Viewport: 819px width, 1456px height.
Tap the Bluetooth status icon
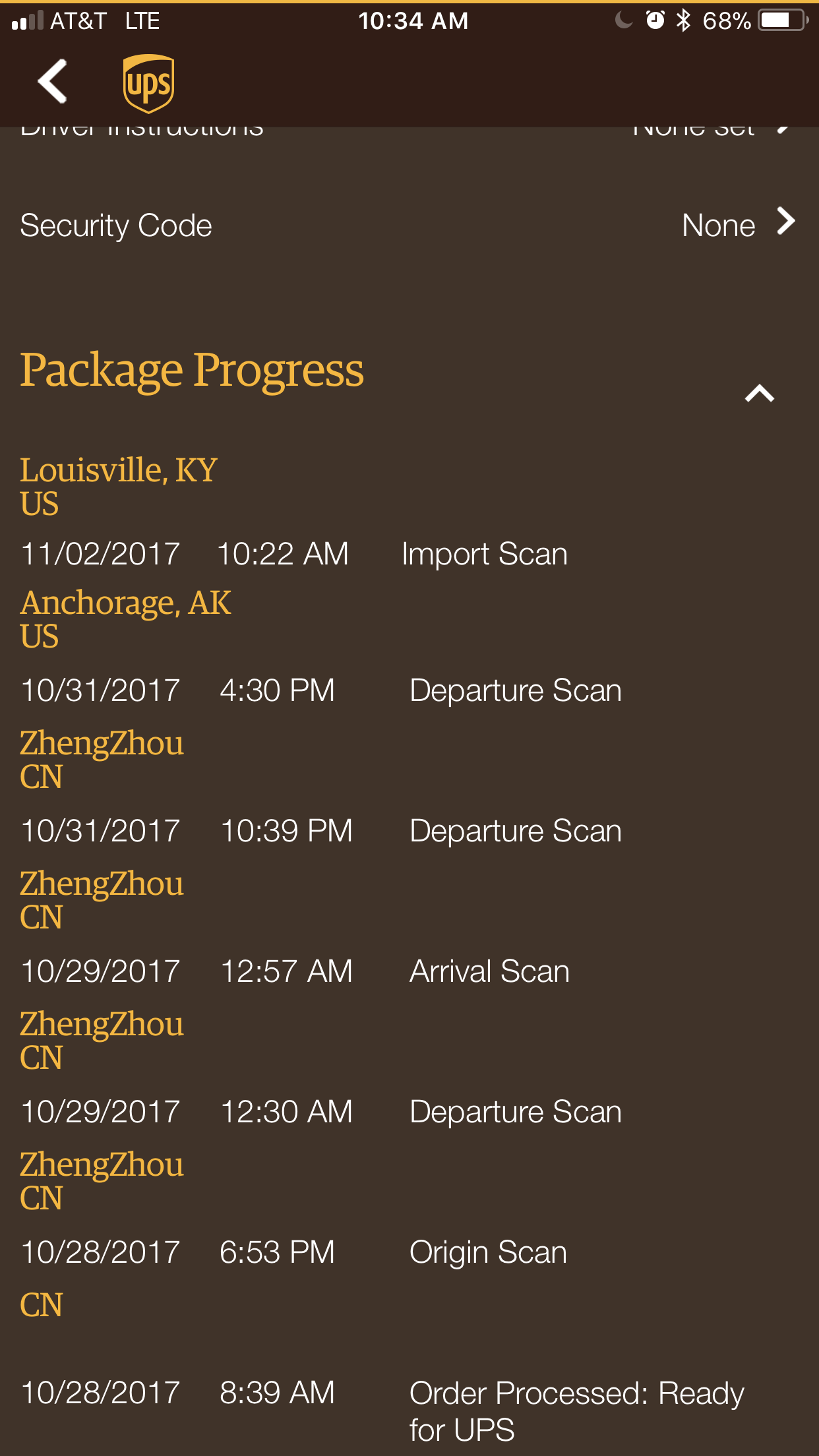click(684, 20)
